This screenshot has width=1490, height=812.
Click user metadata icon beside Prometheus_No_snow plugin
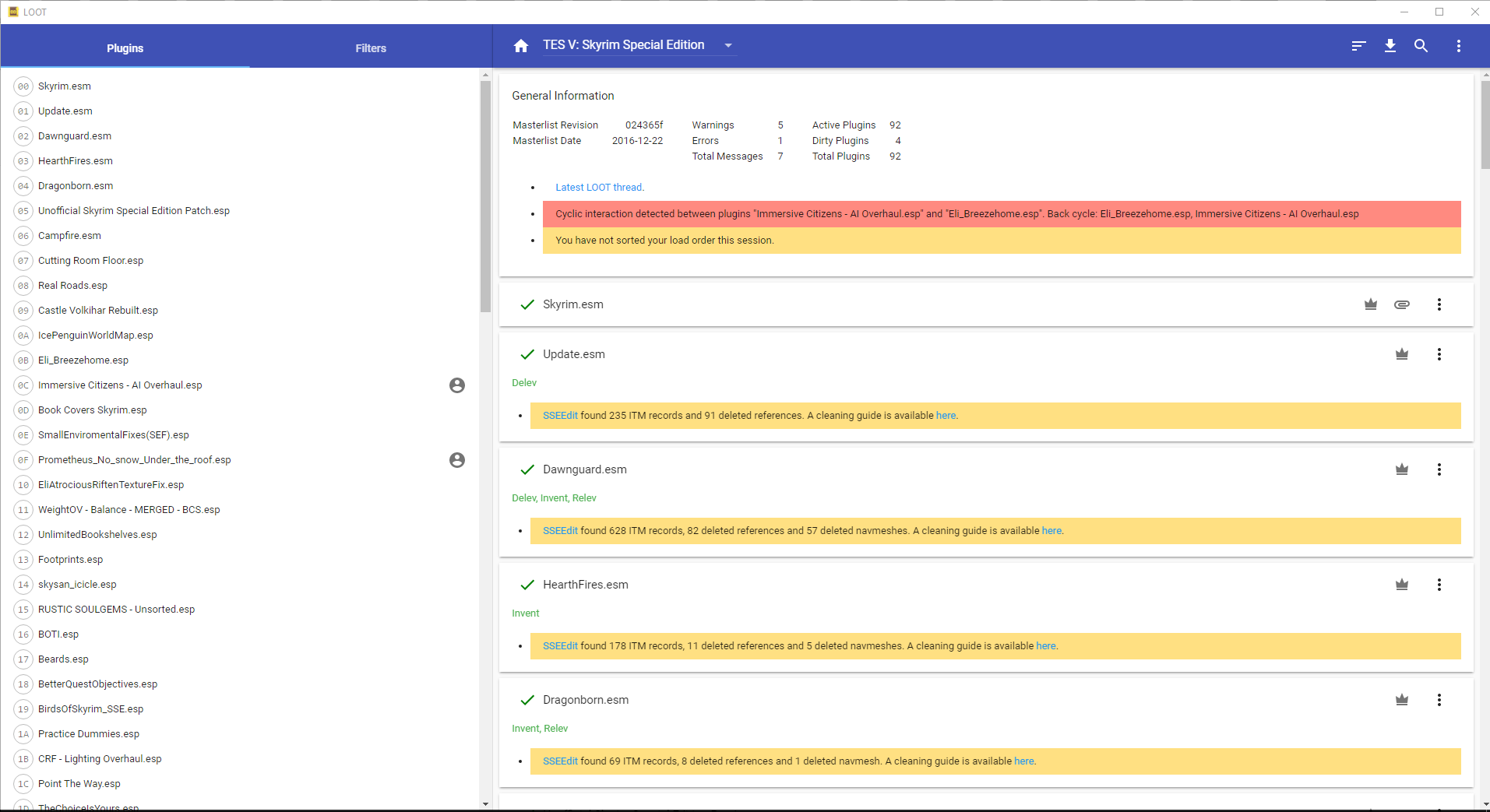(457, 460)
